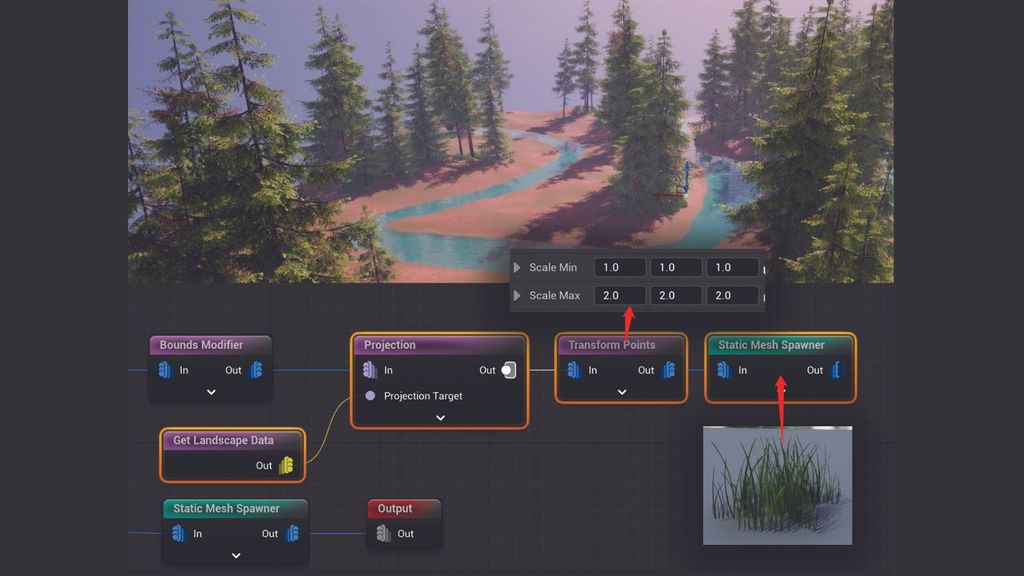Viewport: 1024px width, 576px height.
Task: Click the first Scale Max value field showing 2.0
Action: pos(619,295)
